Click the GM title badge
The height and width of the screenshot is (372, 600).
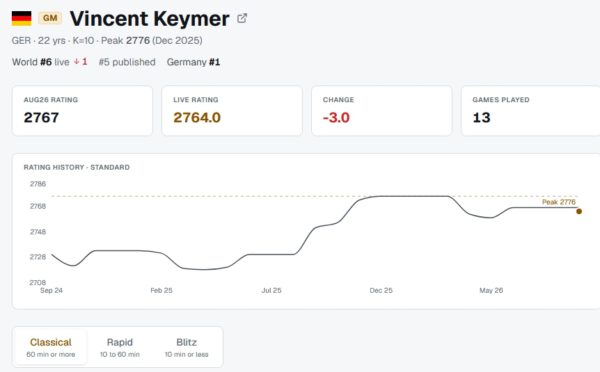(x=50, y=18)
